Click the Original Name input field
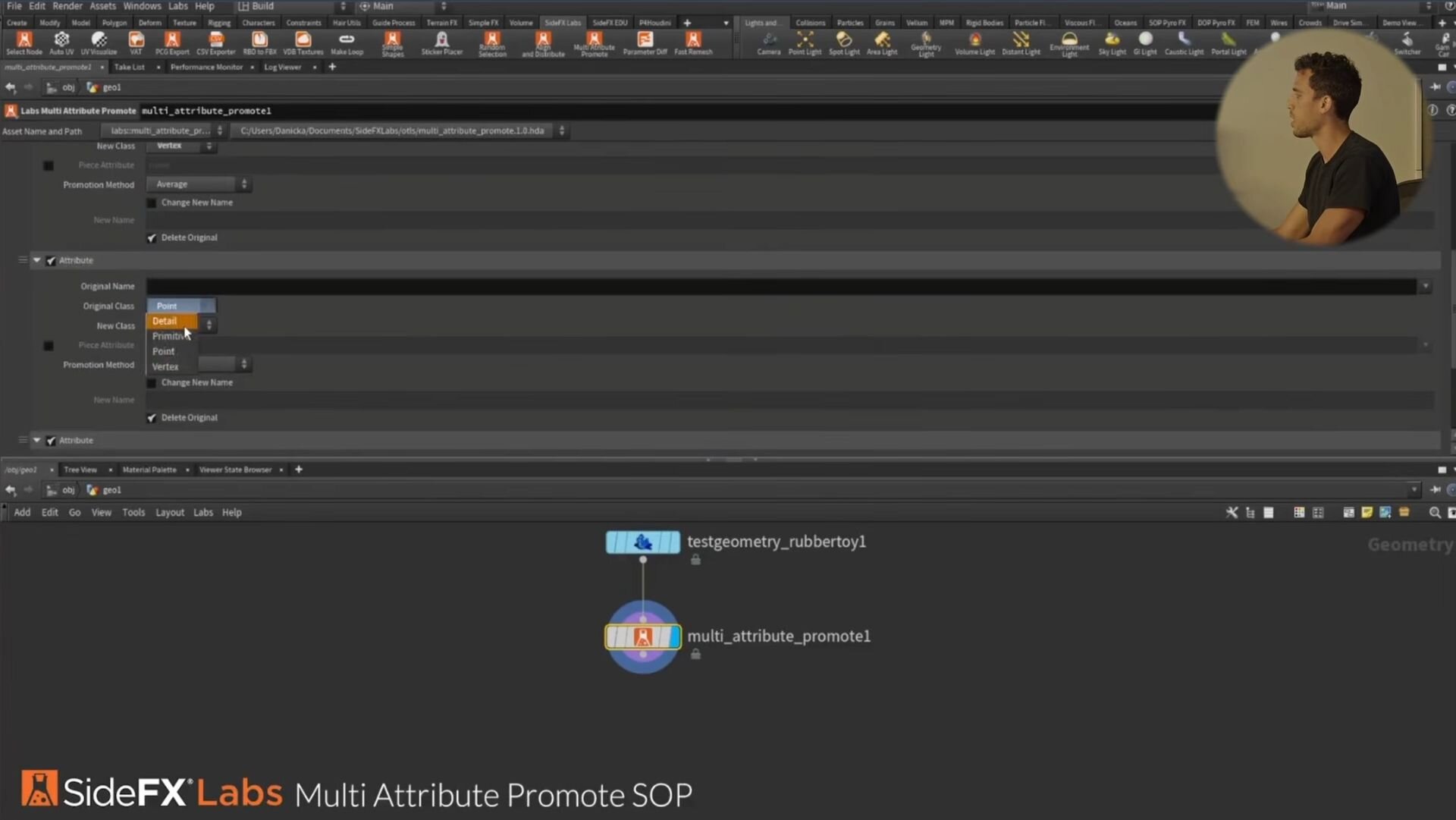This screenshot has width=1456, height=820. point(781,287)
